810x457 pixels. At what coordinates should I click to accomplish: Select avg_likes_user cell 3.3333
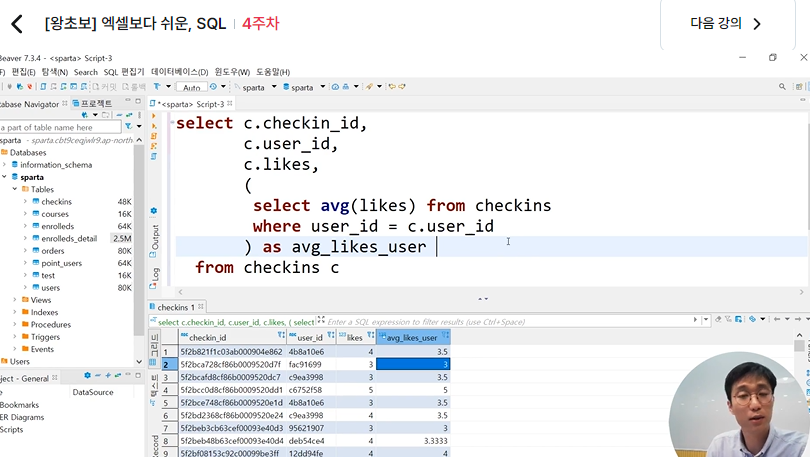tap(413, 441)
